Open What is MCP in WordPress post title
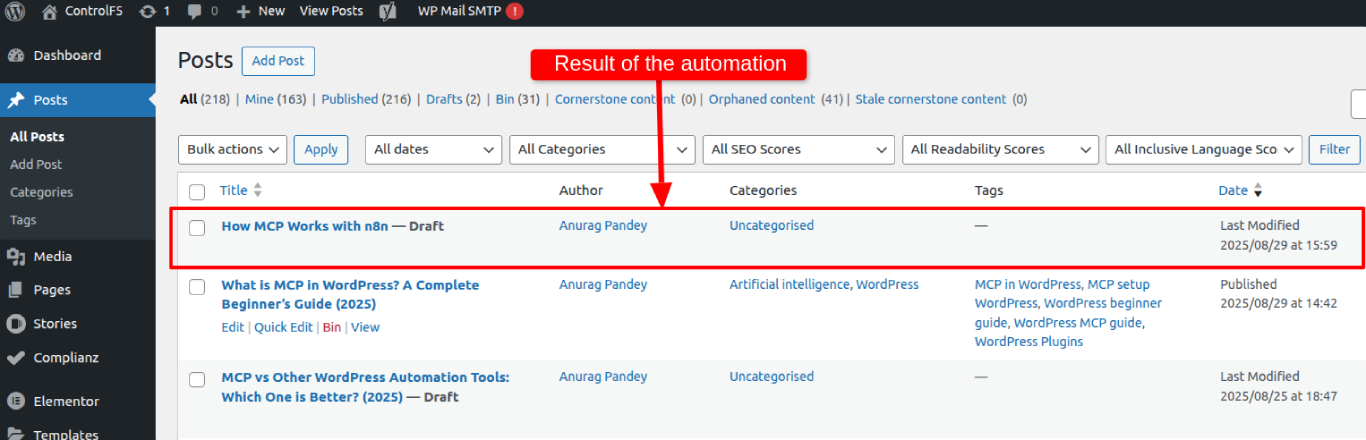The width and height of the screenshot is (1366, 440). click(350, 295)
